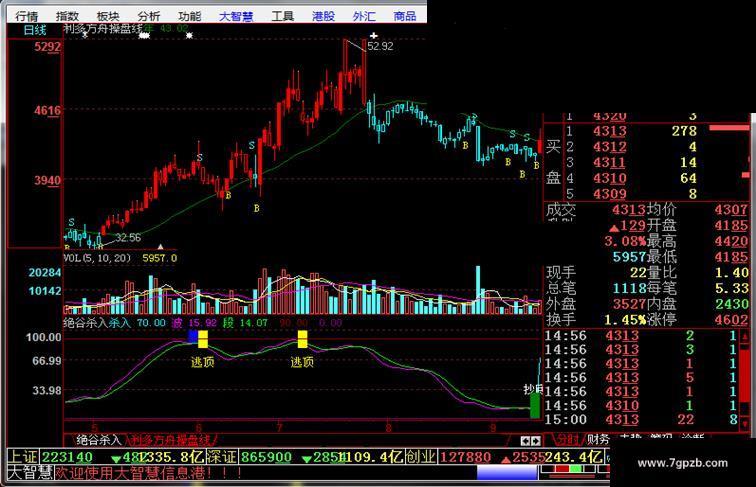Click the 外盘 value 3527

[629, 304]
